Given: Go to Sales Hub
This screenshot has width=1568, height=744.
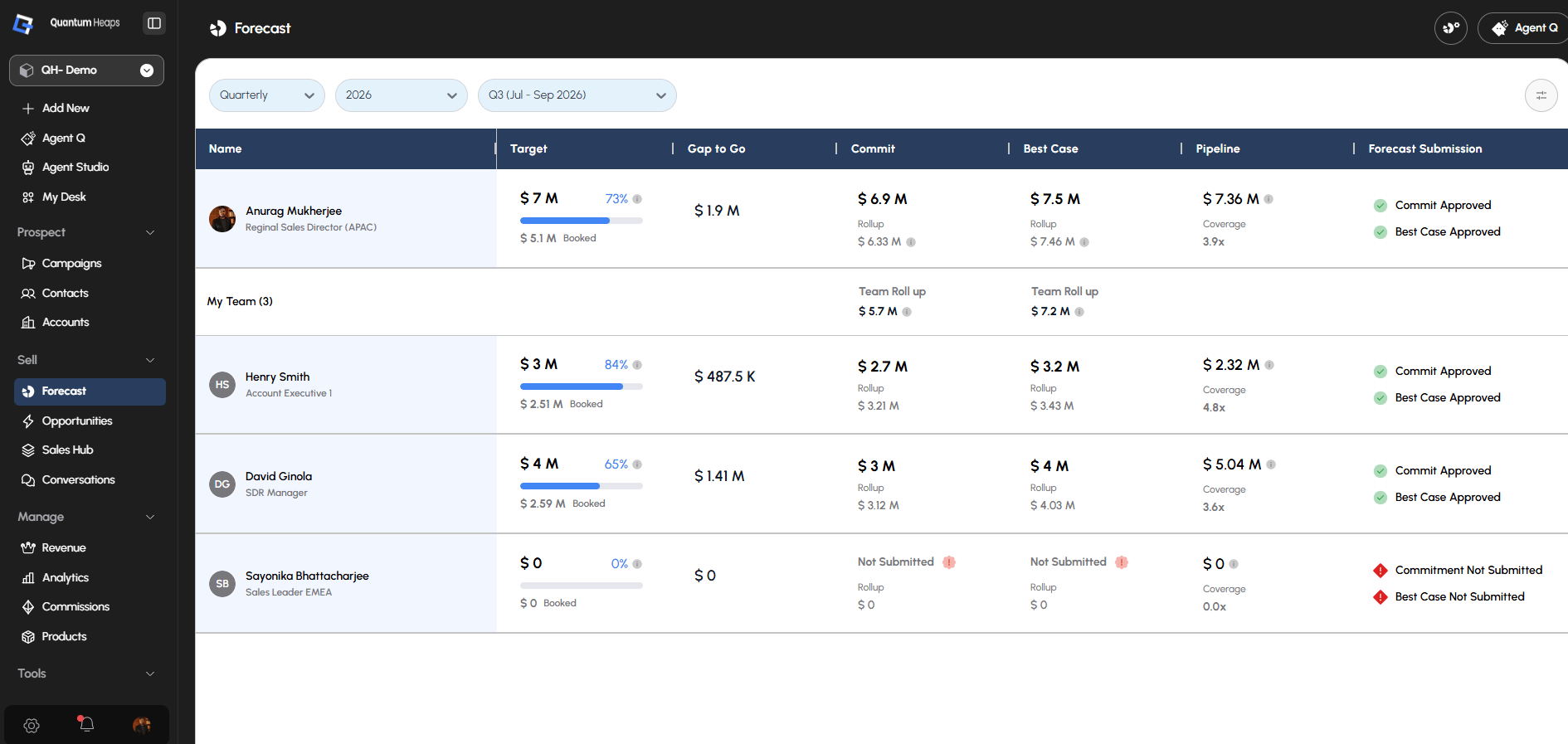Looking at the screenshot, I should click(x=90, y=450).
